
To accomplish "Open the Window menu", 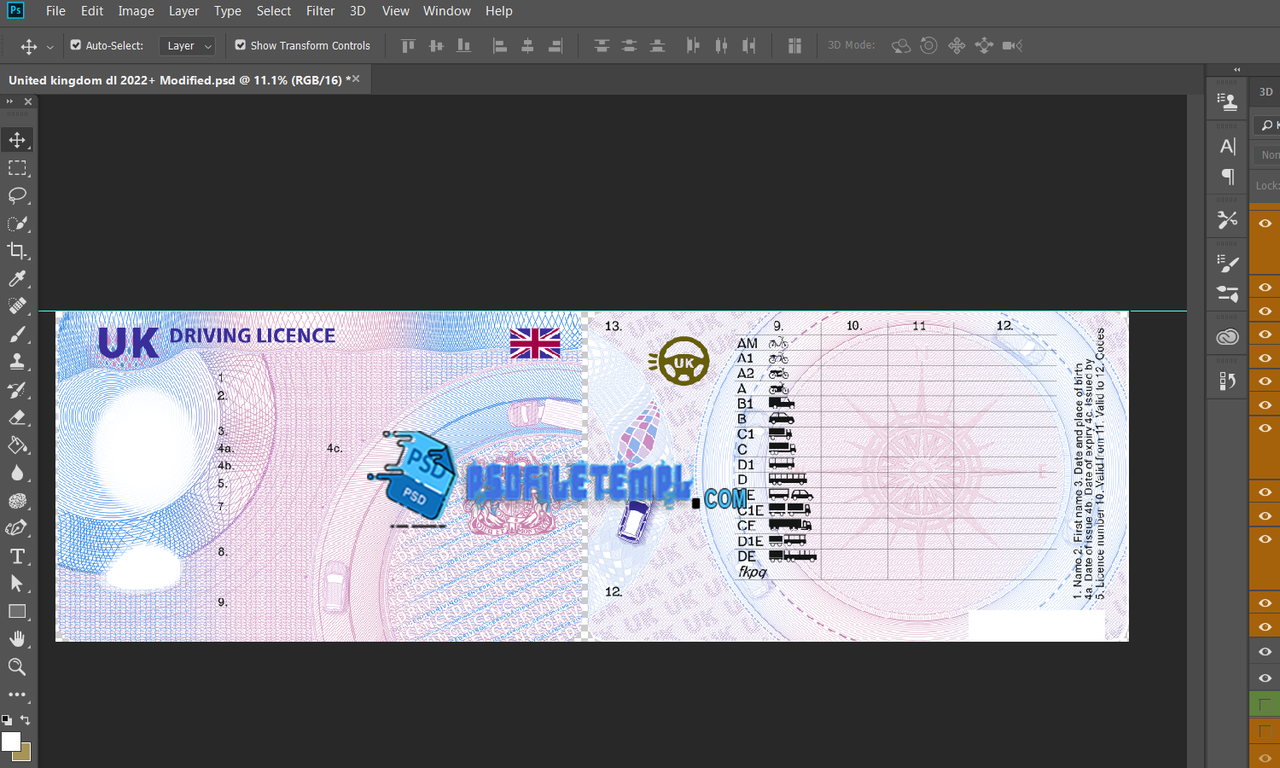I will [x=447, y=11].
